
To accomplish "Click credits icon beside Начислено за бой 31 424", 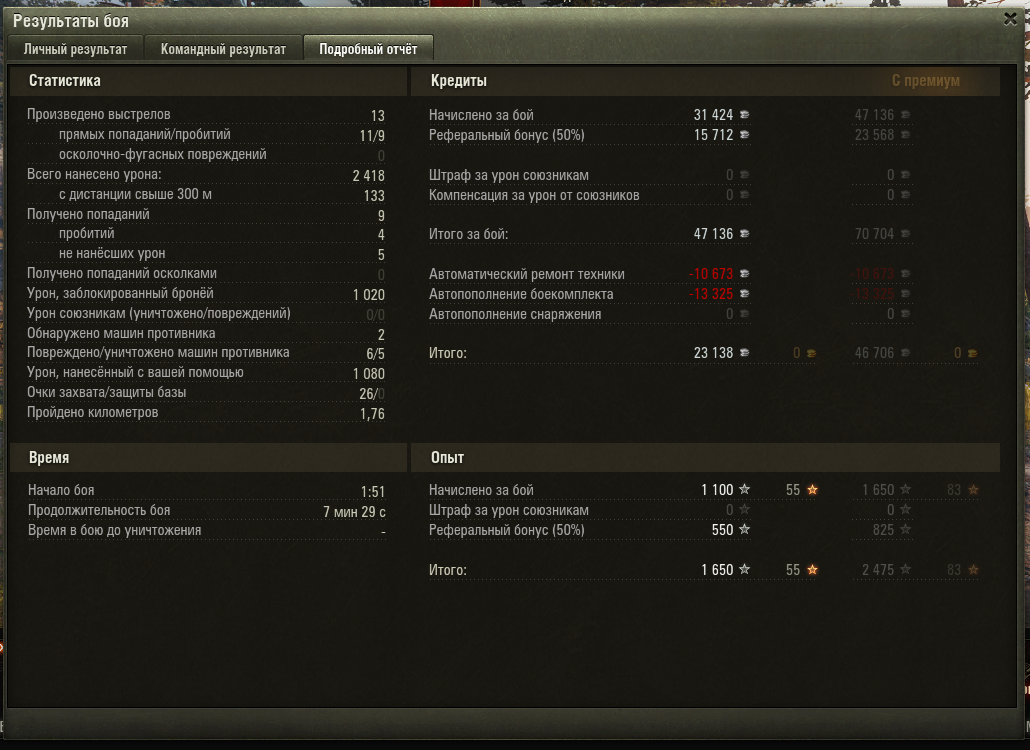I will (744, 114).
